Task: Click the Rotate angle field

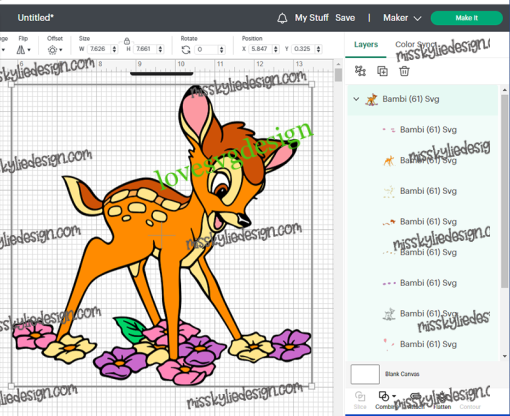Action: [x=206, y=50]
